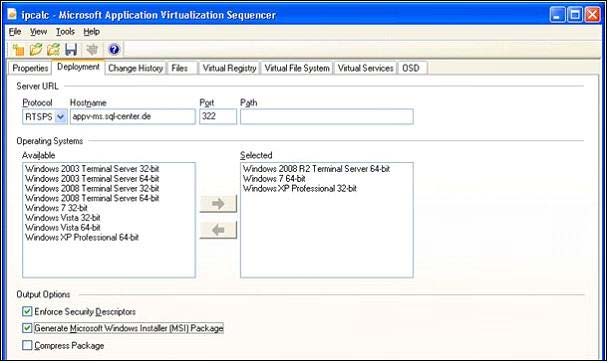Open the View menu
Image resolution: width=609 pixels, height=363 pixels.
pyautogui.click(x=38, y=32)
